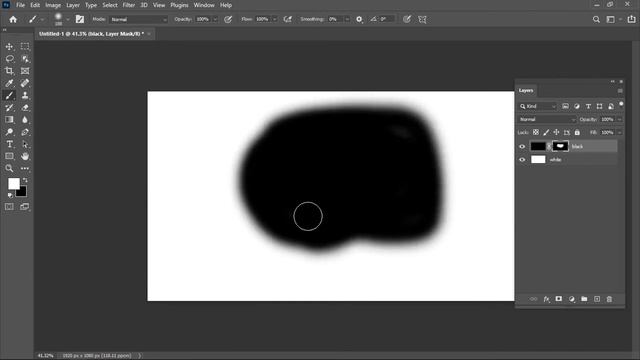
Task: Toggle symmetry paint options
Action: pyautogui.click(x=422, y=19)
